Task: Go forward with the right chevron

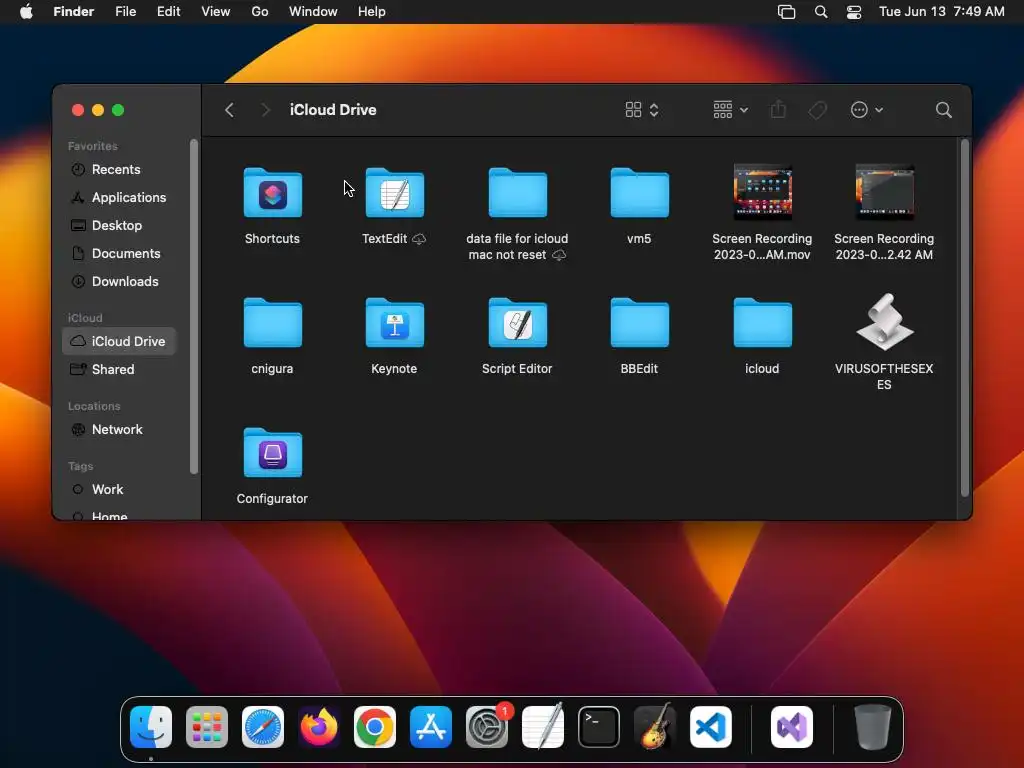Action: click(265, 110)
